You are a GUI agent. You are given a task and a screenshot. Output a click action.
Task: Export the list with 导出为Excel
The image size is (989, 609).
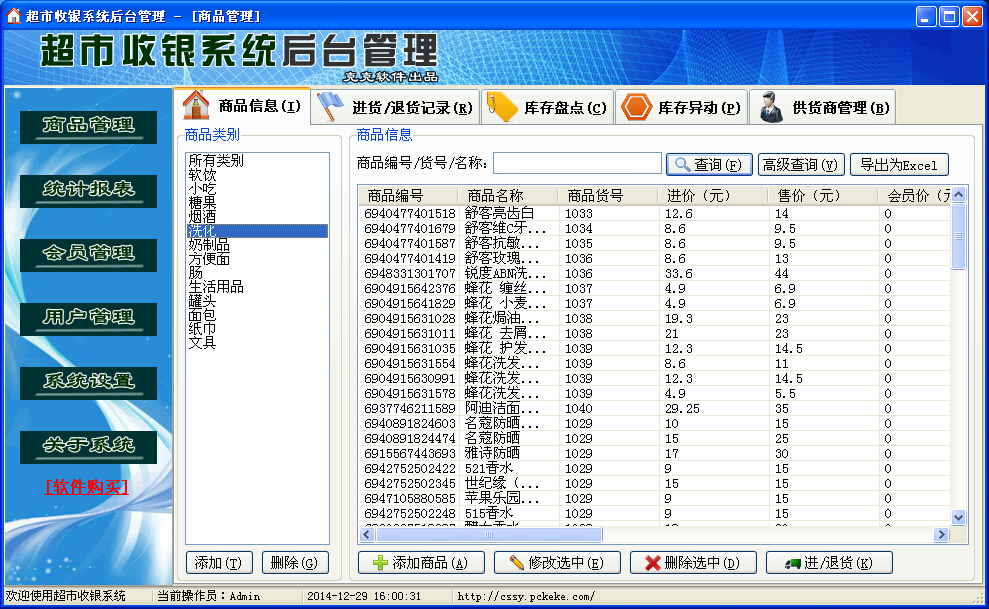coord(898,165)
